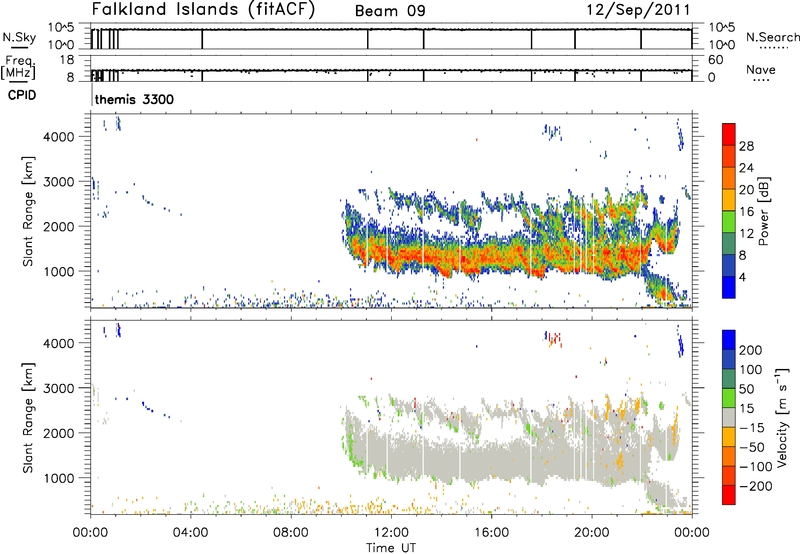800x554 pixels.
Task: Click the blue bottom of the power color bar
Action: tap(729, 287)
